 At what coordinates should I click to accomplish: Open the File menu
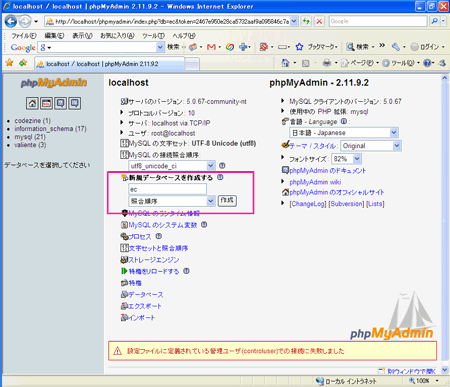[x=24, y=36]
